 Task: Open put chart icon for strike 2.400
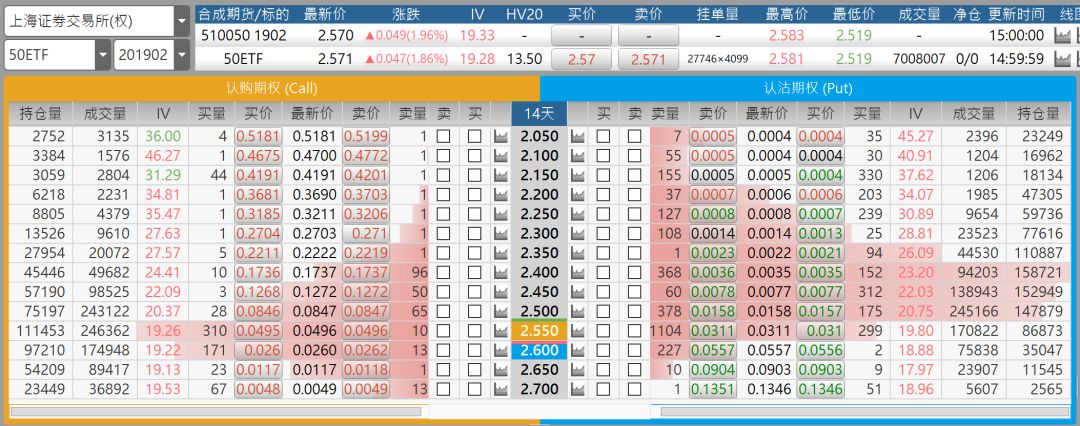click(x=577, y=272)
